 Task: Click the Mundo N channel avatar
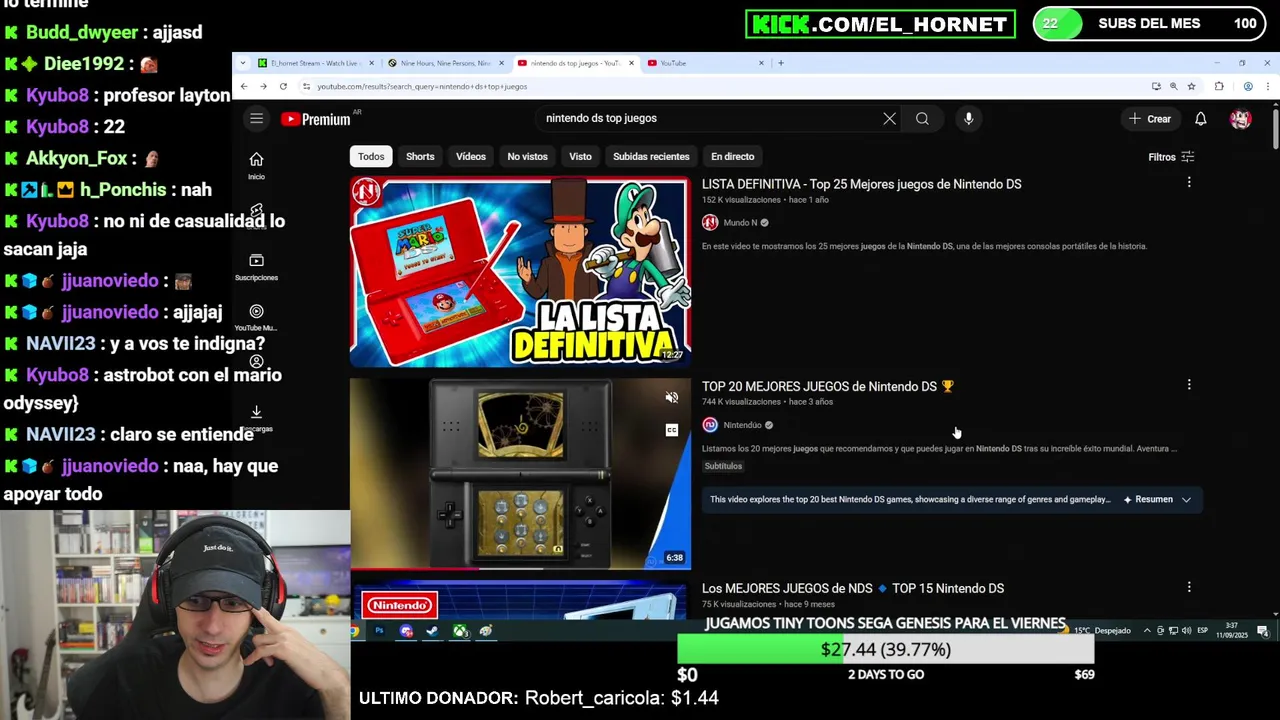click(x=710, y=223)
